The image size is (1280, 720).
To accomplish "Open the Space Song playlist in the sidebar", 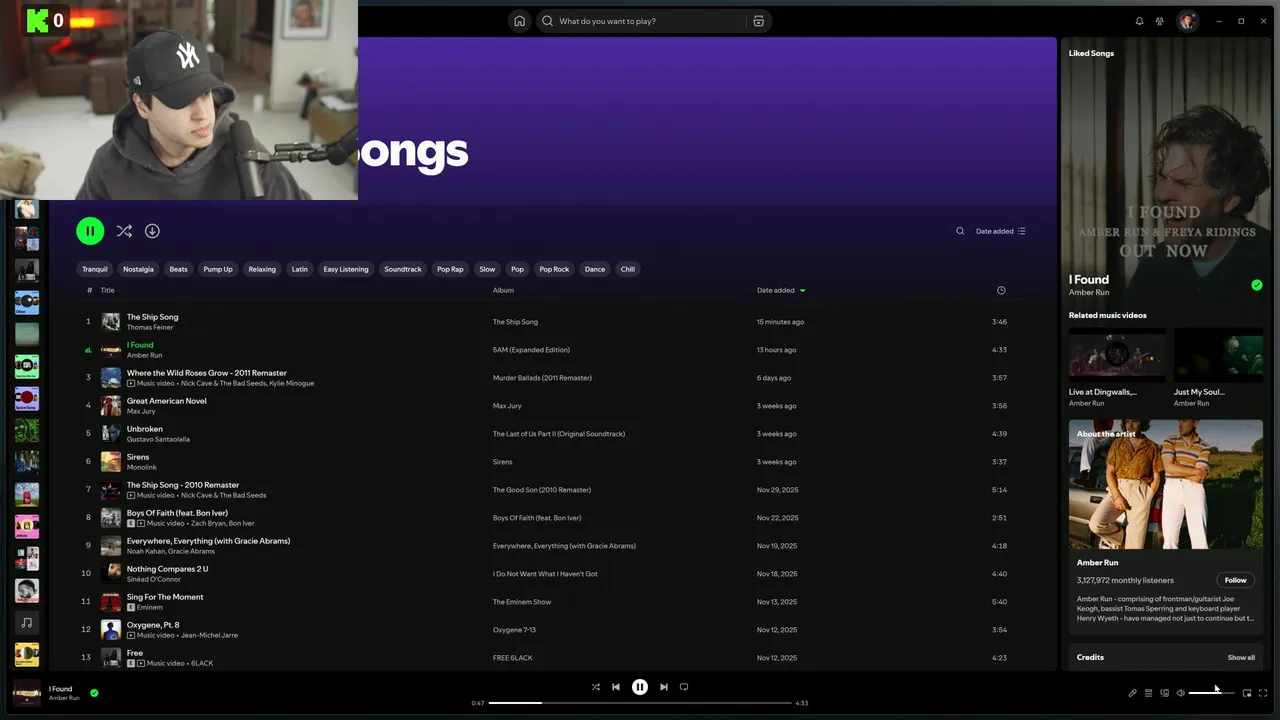I will coord(27,398).
